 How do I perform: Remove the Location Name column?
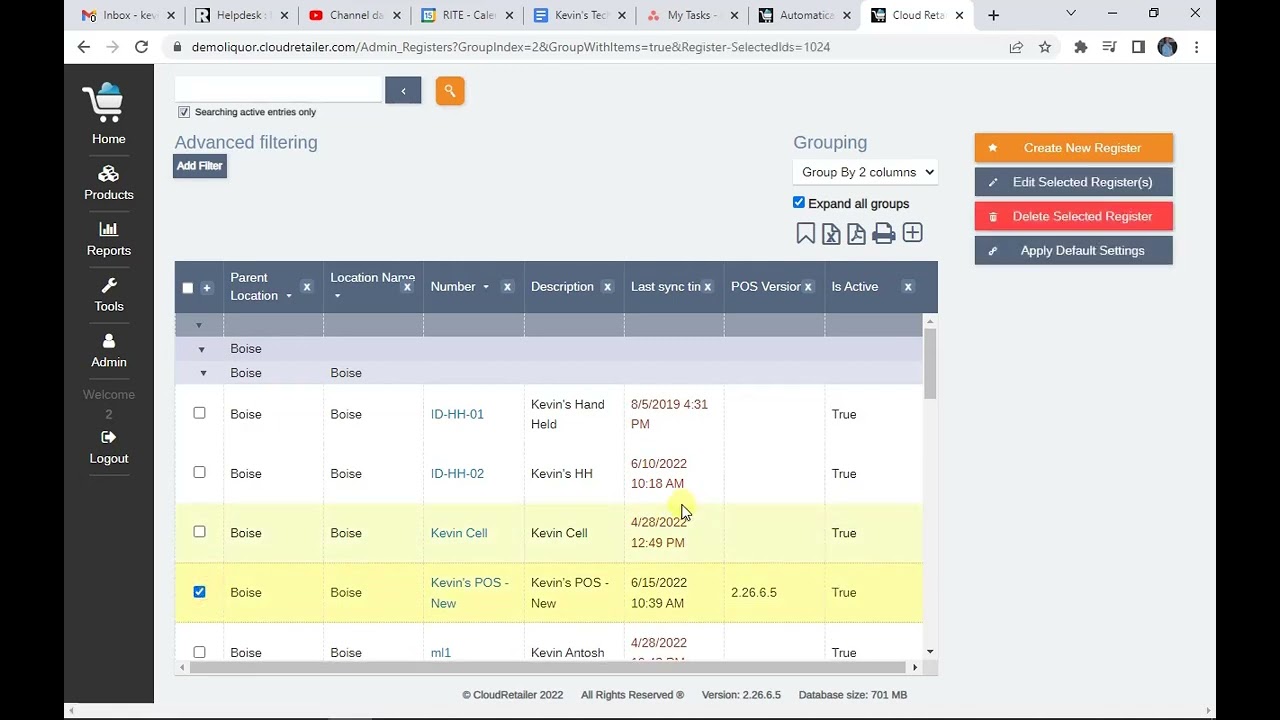(407, 287)
